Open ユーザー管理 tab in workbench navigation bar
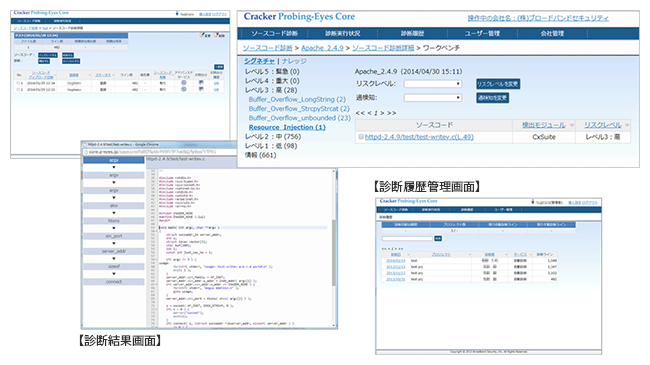Image resolution: width=650 pixels, height=365 pixels. [482, 33]
